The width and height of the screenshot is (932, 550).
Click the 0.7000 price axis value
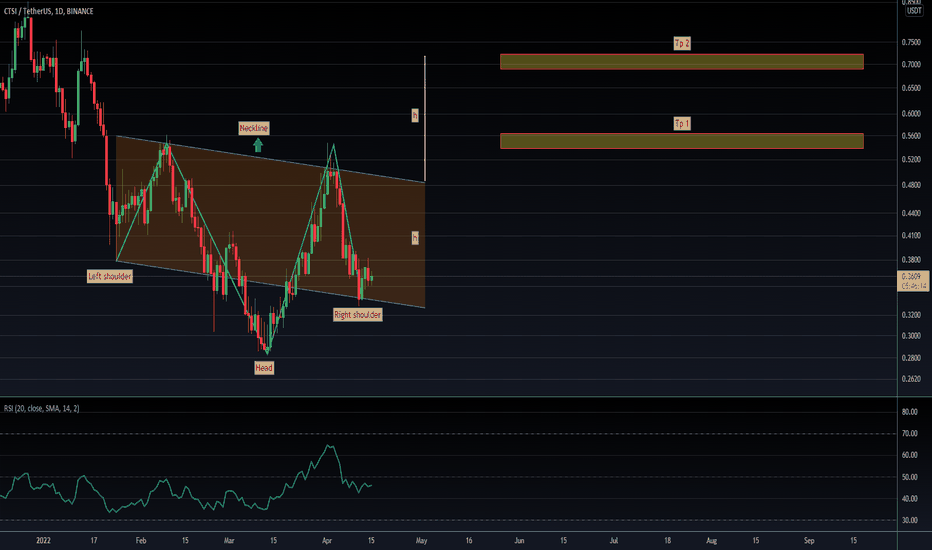coord(911,64)
